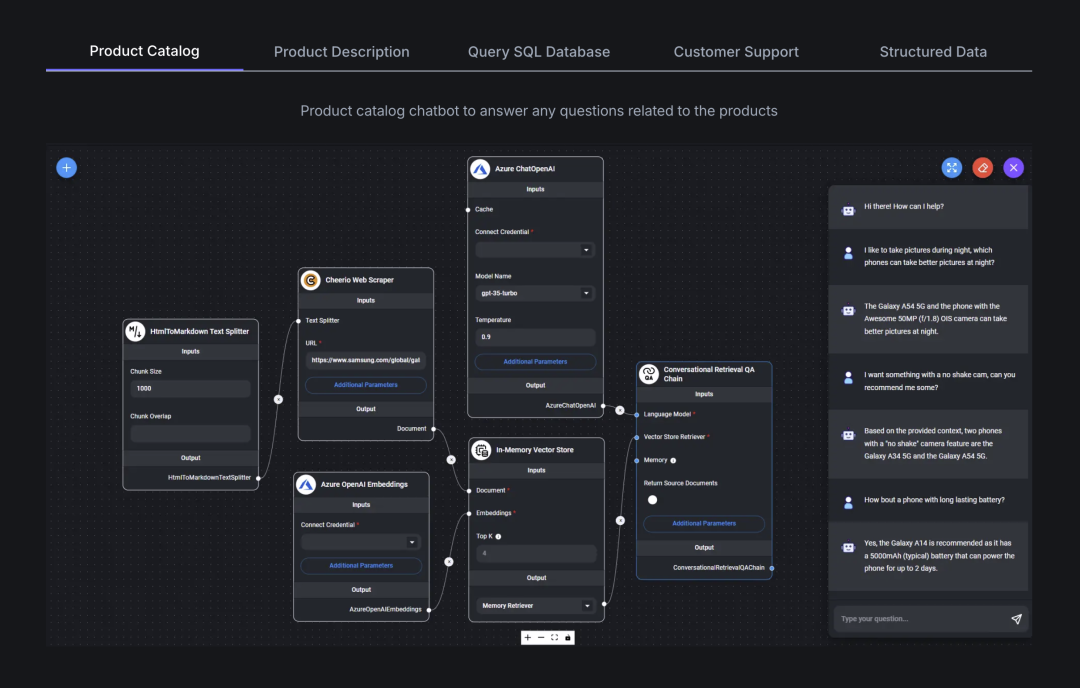
Task: Click Additional Parameters in Conversational Retrieval QA Chain
Action: [x=704, y=523]
